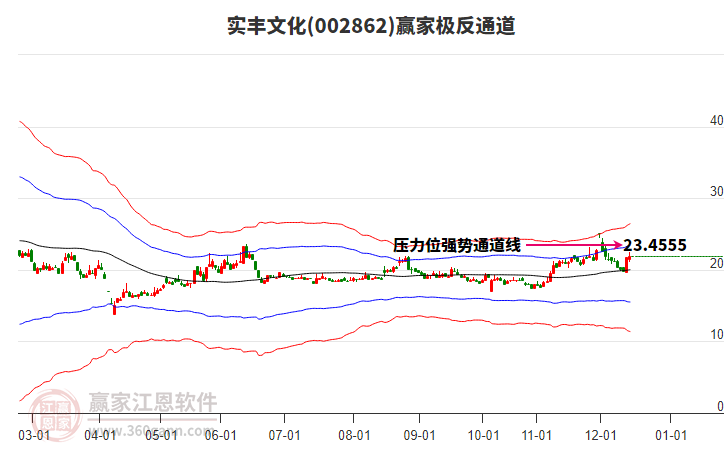Click the 08-01 date label

(x=354, y=436)
